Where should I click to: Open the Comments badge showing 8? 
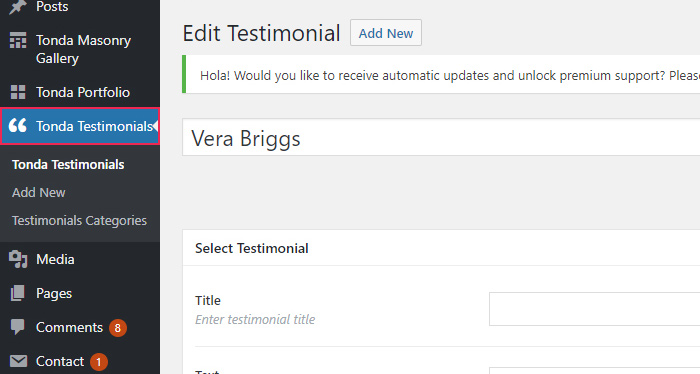click(118, 328)
